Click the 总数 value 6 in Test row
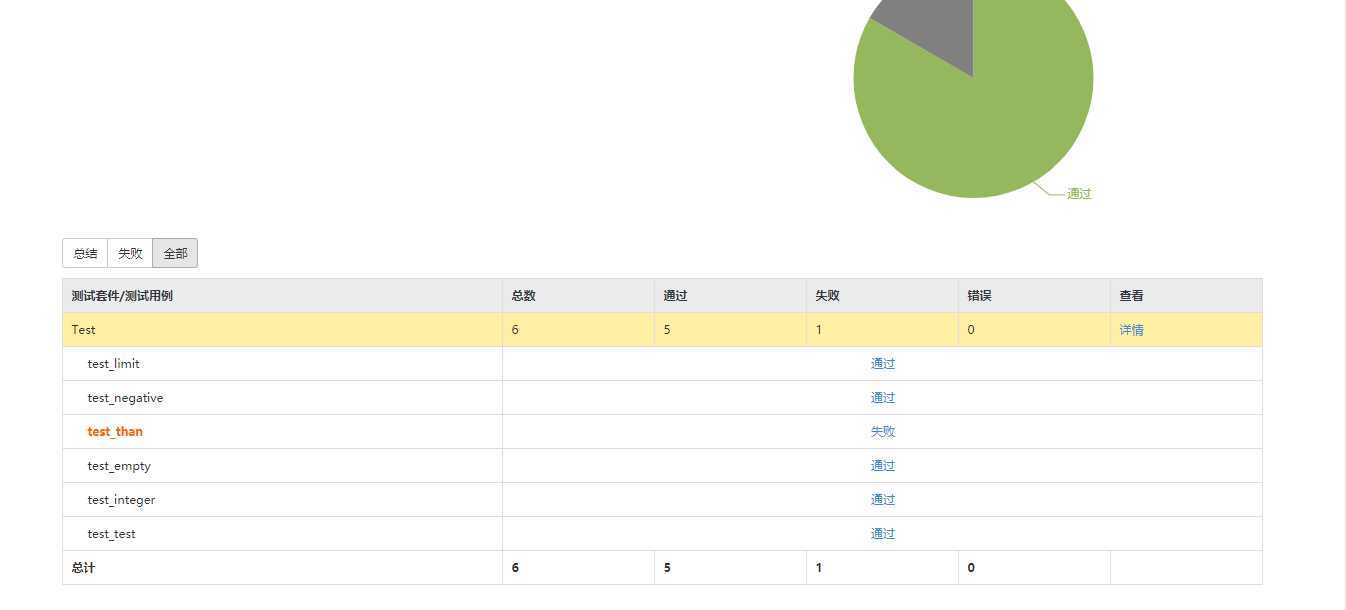This screenshot has width=1346, height=610. point(515,330)
